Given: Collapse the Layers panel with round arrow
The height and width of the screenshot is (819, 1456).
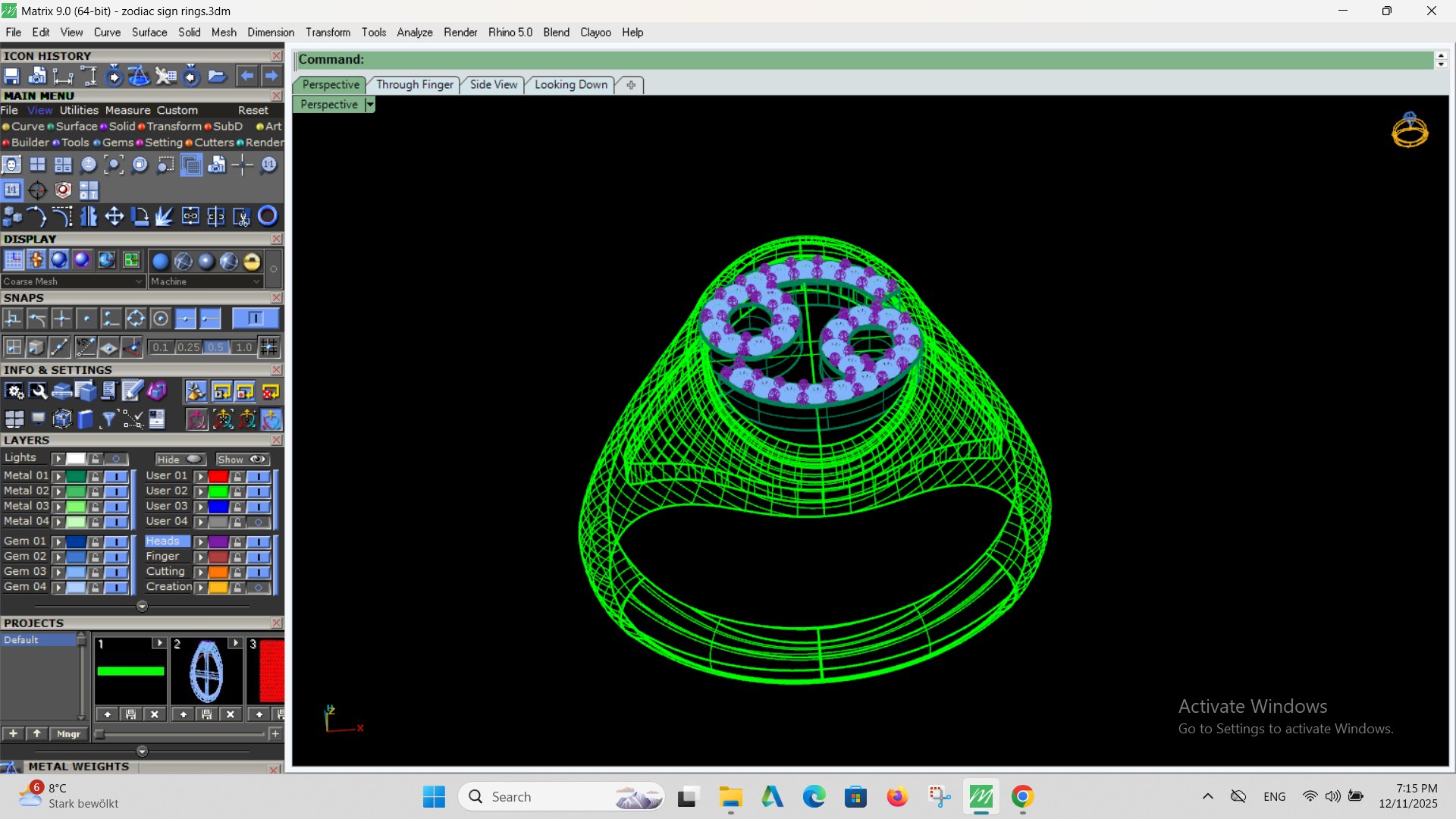Looking at the screenshot, I should [x=142, y=607].
